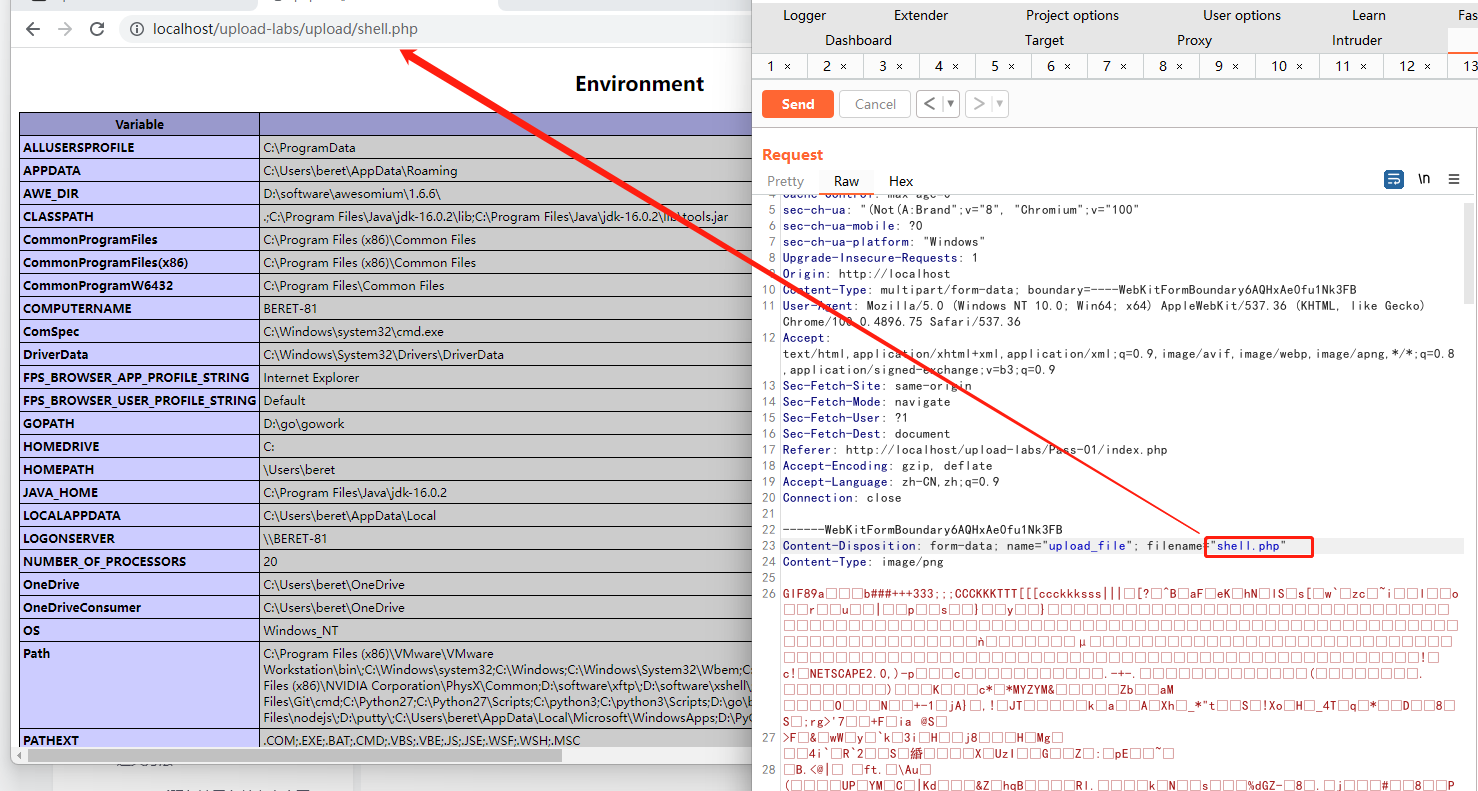
Task: Select Repeater tab 5
Action: point(995,66)
